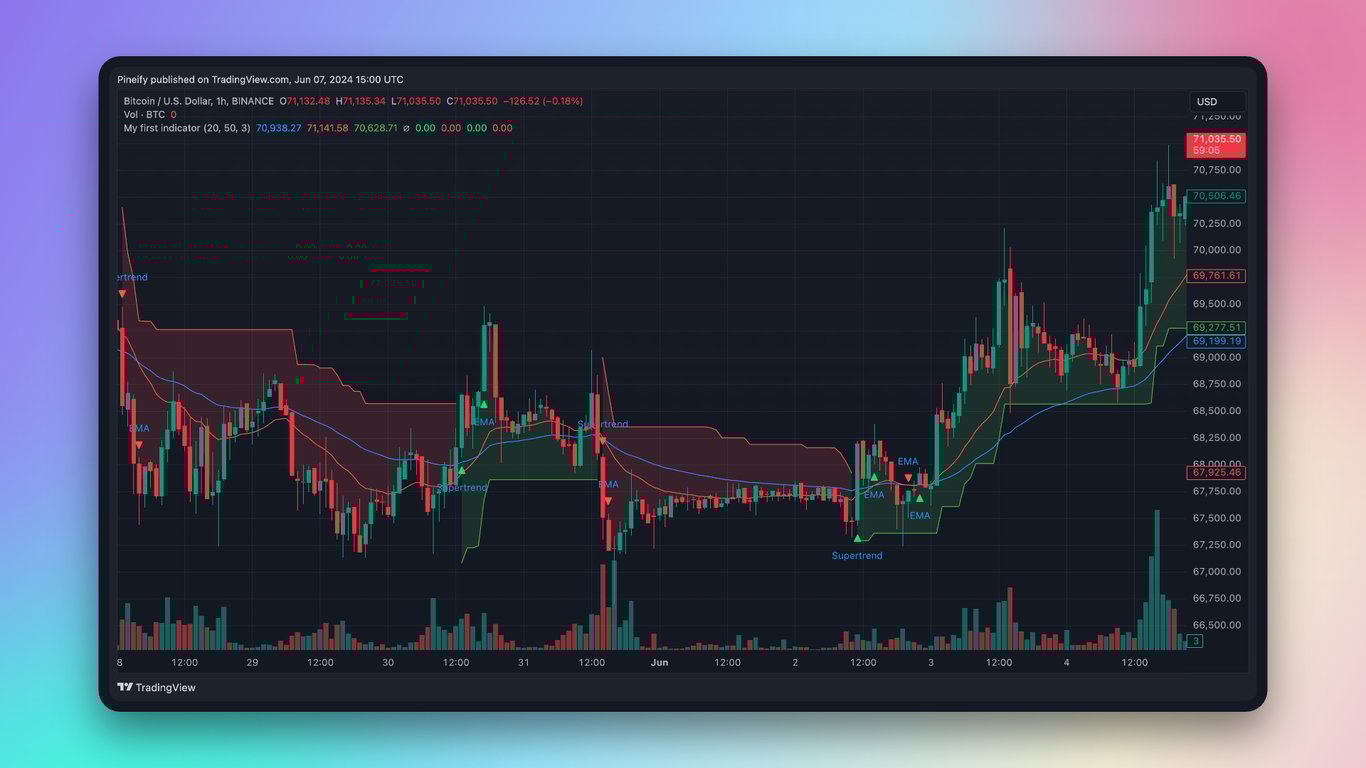Viewport: 1366px width, 768px height.
Task: Click the green 70,506.46 price axis label
Action: (x=1215, y=196)
